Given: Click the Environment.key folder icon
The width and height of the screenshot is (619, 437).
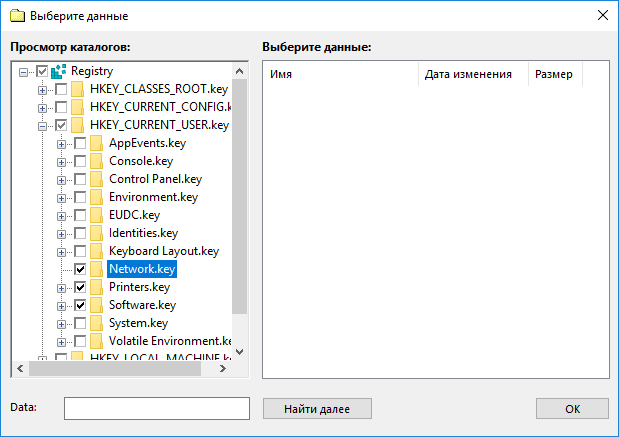Looking at the screenshot, I should pyautogui.click(x=96, y=197).
